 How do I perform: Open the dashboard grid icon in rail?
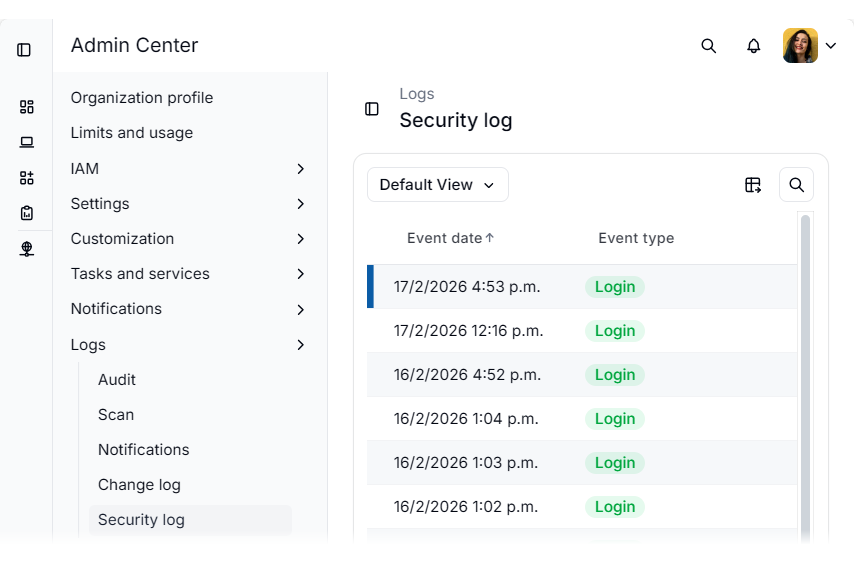(x=27, y=107)
